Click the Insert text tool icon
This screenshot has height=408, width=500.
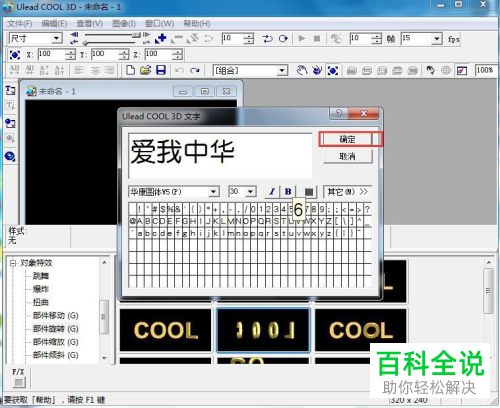click(x=10, y=90)
